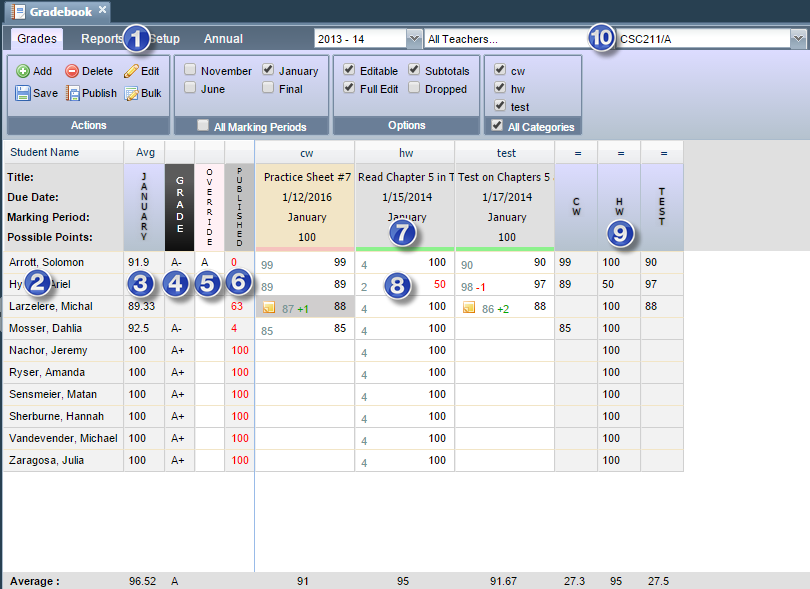Screen dimensions: 810x589
Task: Toggle the All Categories checkbox
Action: point(497,125)
